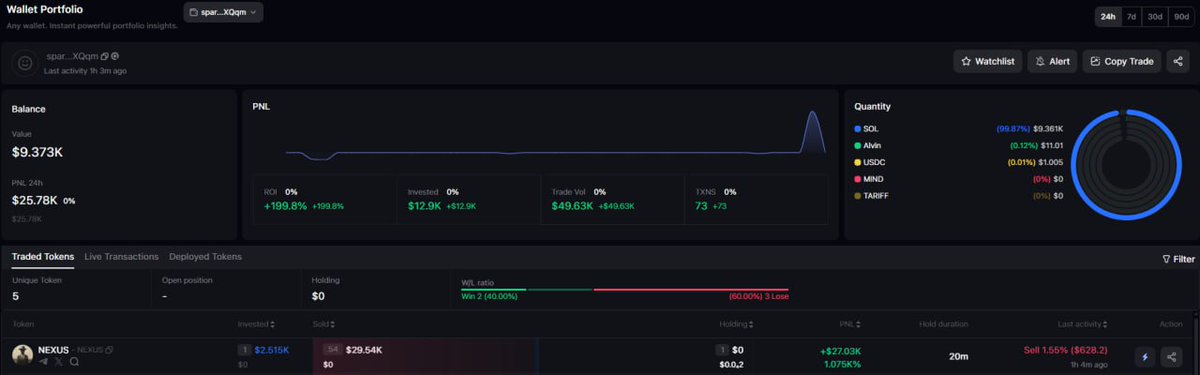The image size is (1200, 375).
Task: Open the NEXUS X (Twitter) icon
Action: [x=59, y=362]
